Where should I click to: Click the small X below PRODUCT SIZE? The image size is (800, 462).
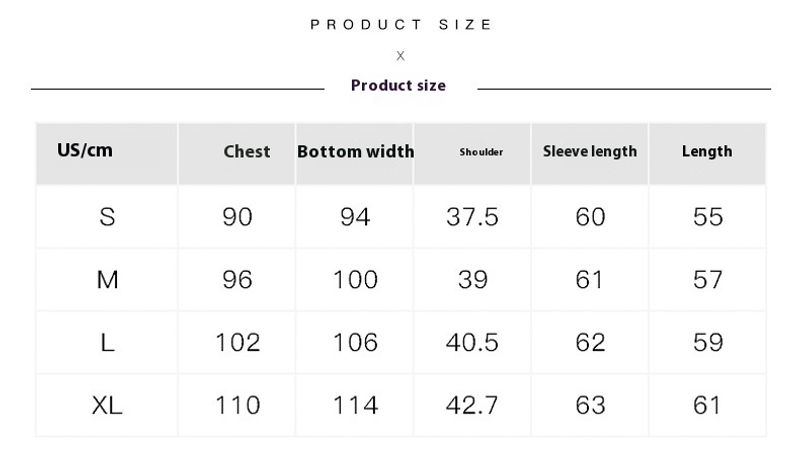(401, 56)
